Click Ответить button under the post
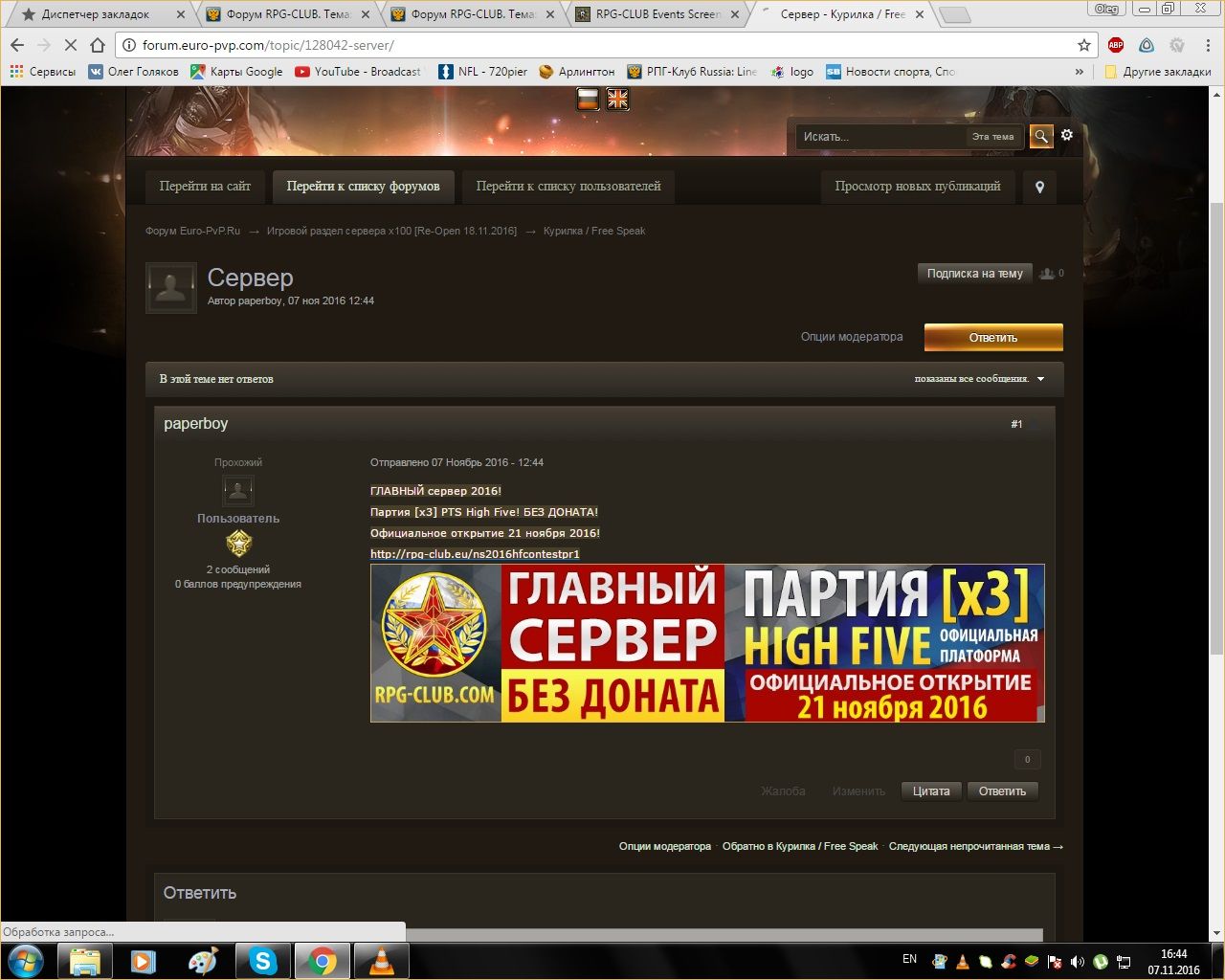The width and height of the screenshot is (1225, 980). [1002, 791]
